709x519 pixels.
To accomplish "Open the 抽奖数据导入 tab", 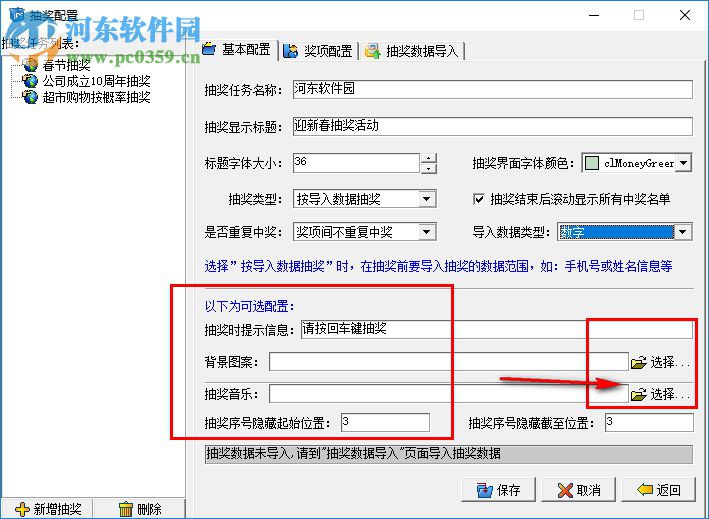I will [412, 51].
